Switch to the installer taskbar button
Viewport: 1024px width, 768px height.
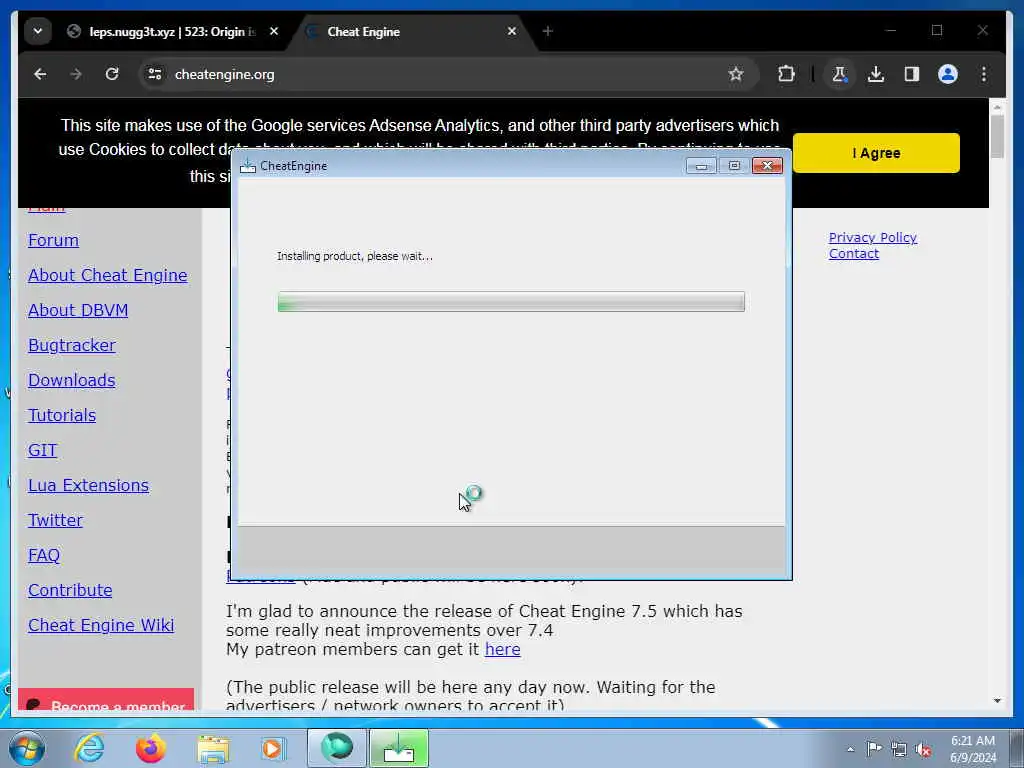click(399, 748)
